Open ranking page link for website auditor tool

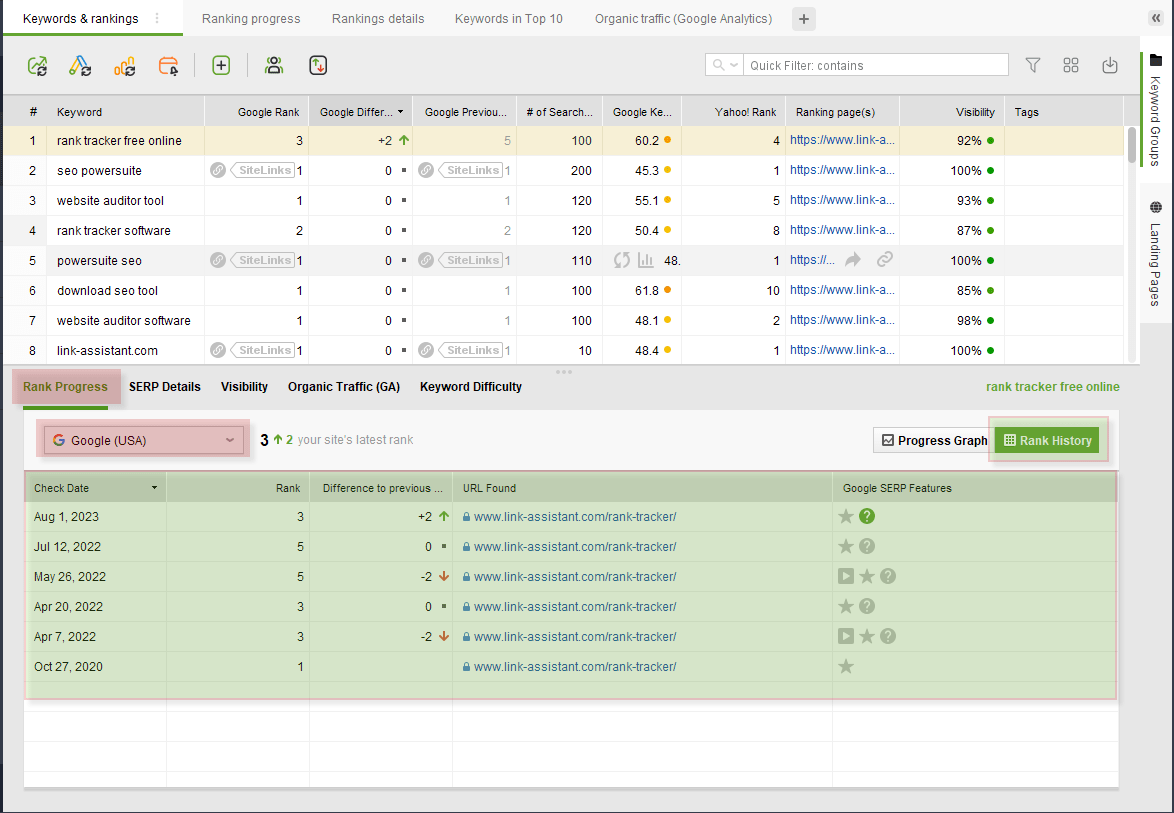[x=842, y=200]
